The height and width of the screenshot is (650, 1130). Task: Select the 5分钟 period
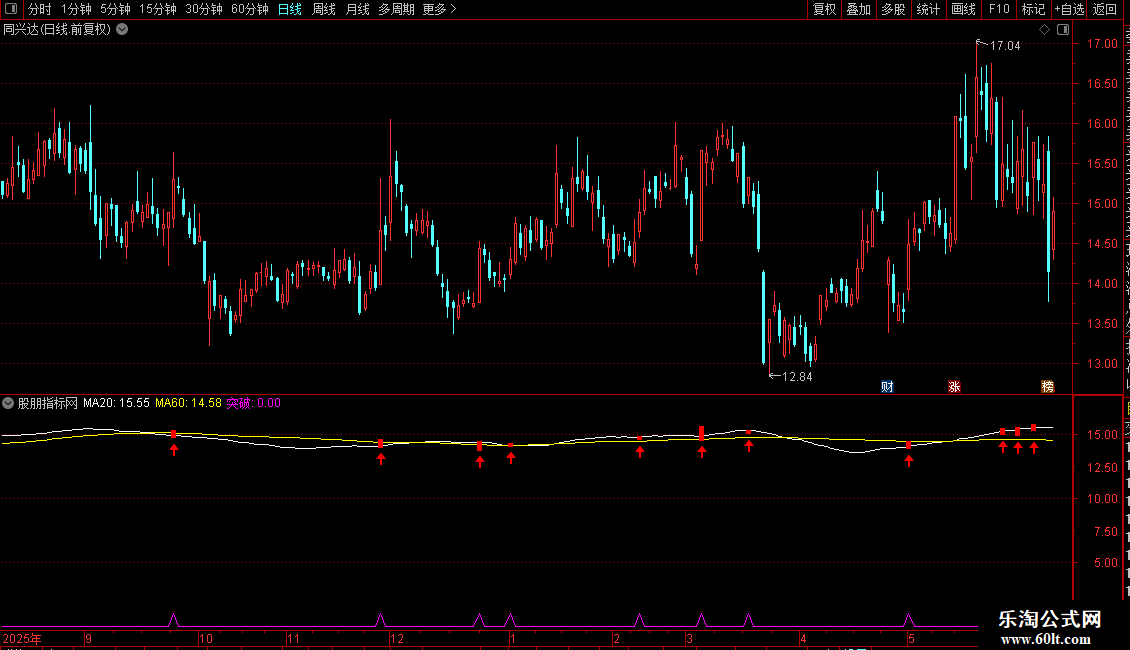(115, 9)
